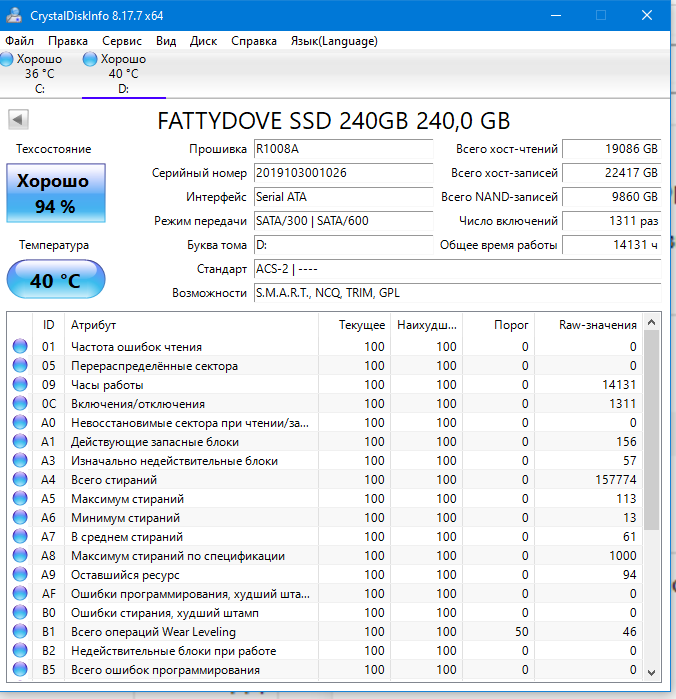Click the Атрибут column header

[94, 325]
